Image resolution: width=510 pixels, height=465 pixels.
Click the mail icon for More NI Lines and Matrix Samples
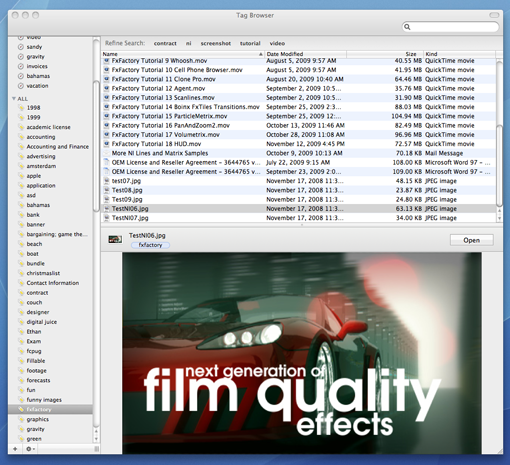(106, 153)
